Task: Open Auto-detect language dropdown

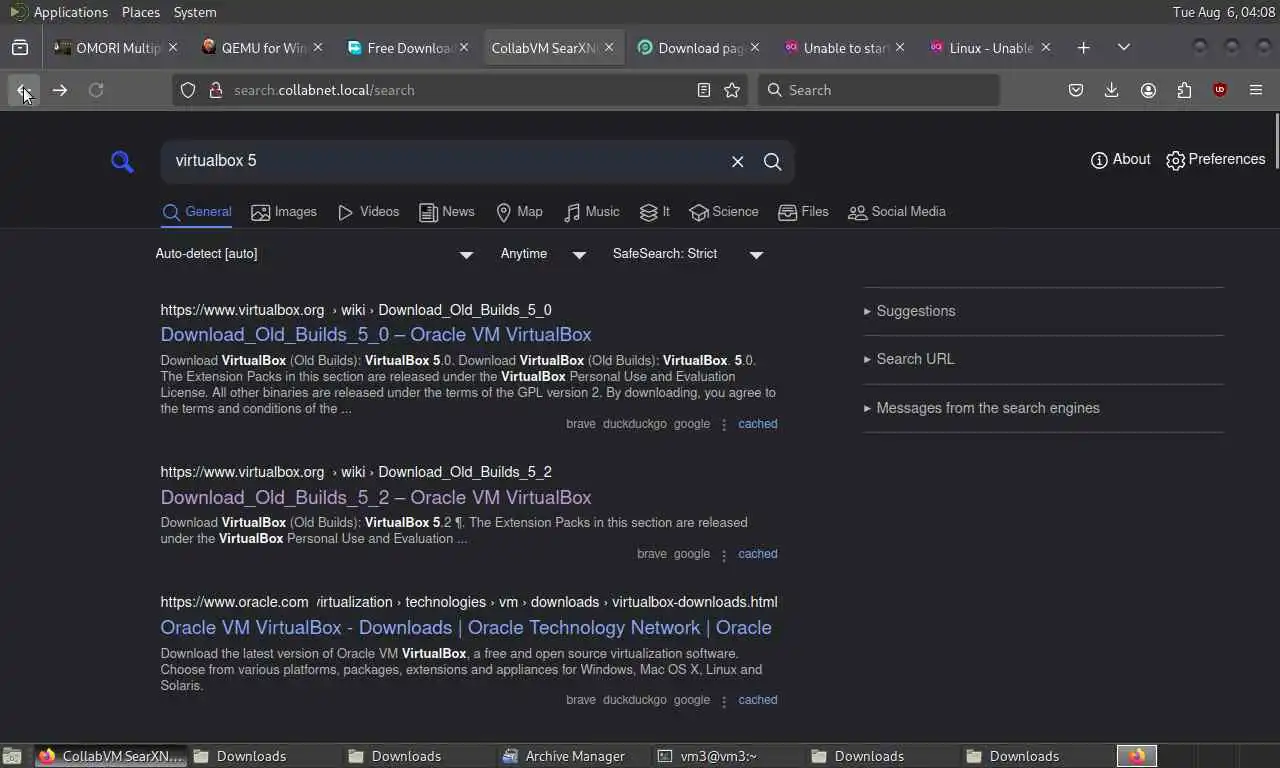Action: coord(314,254)
